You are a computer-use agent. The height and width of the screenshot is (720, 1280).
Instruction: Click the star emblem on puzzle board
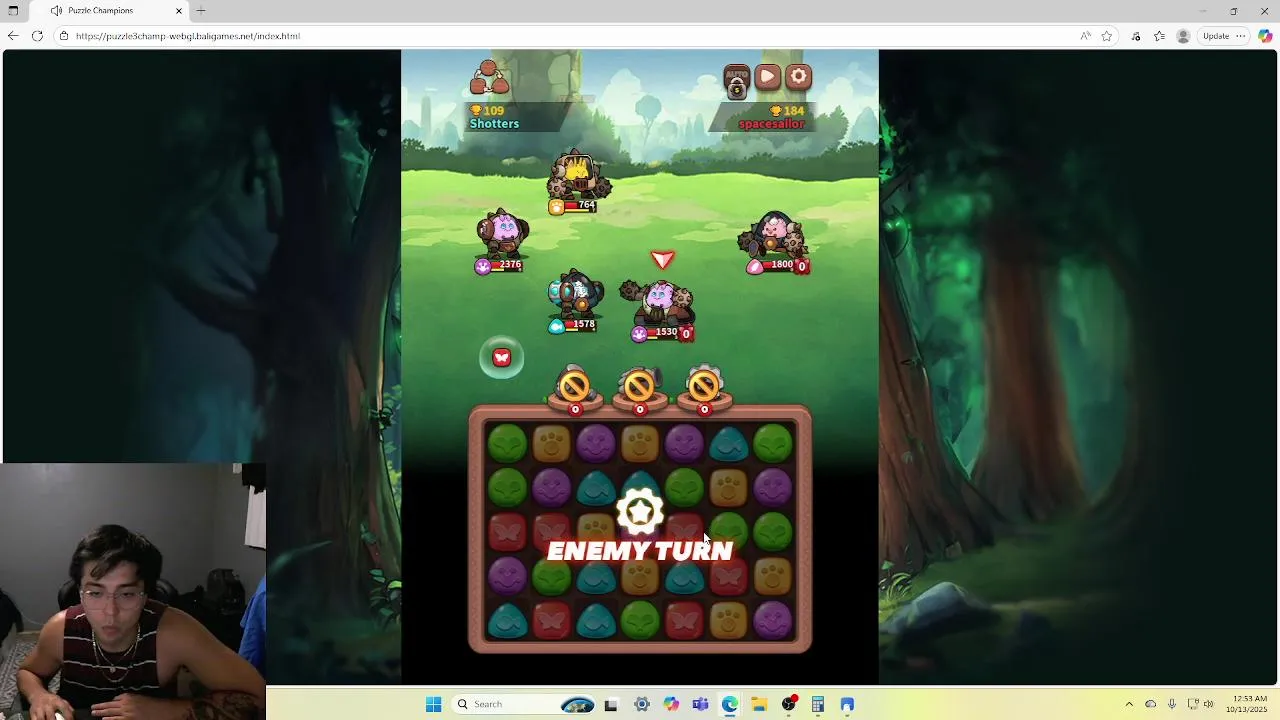point(640,512)
